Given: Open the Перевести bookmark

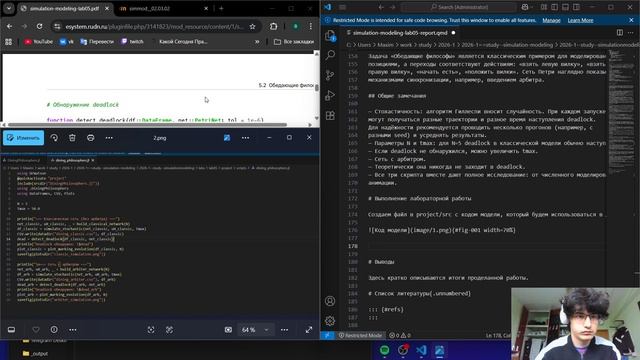Looking at the screenshot, I should pyautogui.click(x=97, y=42).
